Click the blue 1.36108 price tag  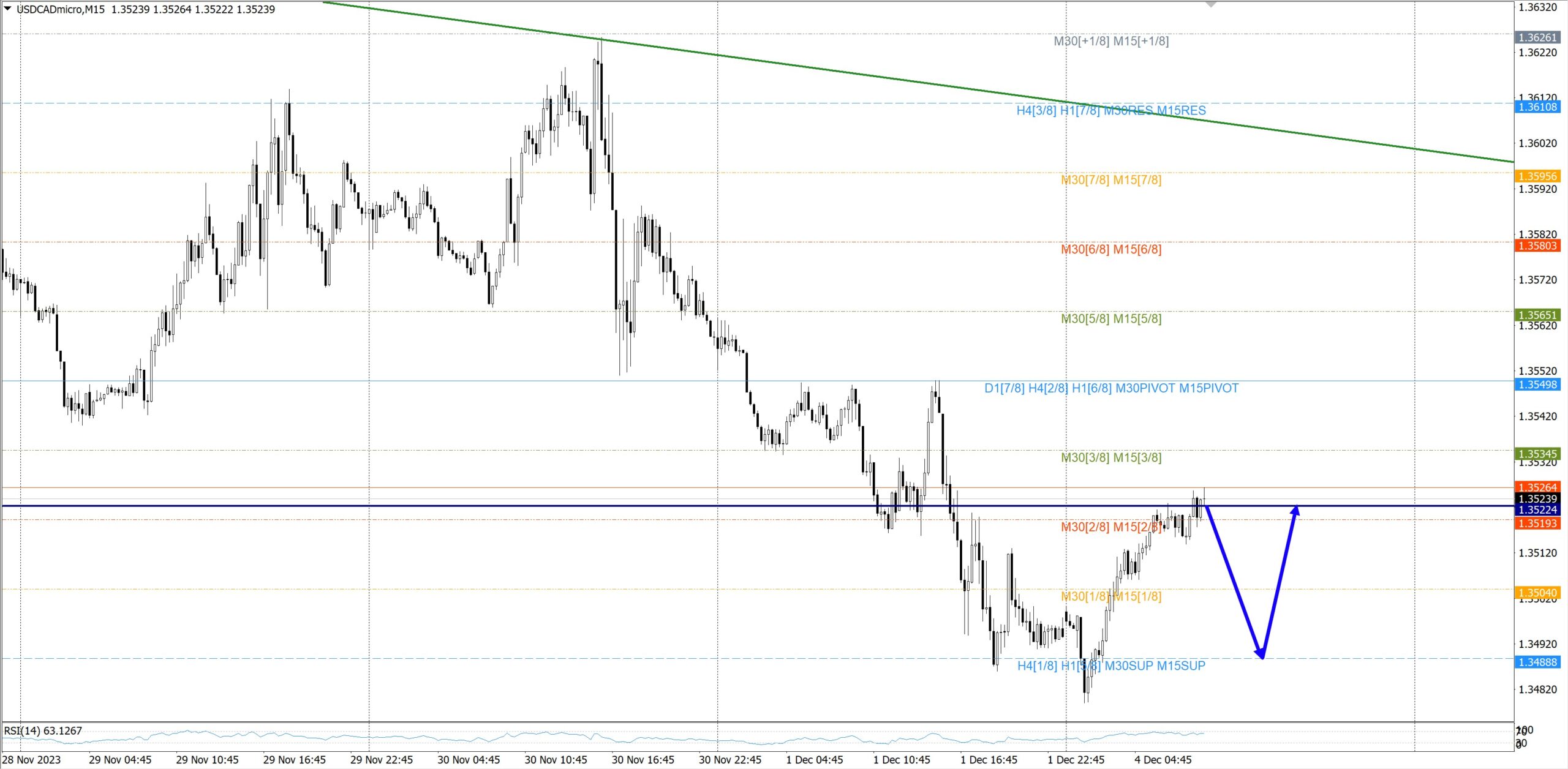(1537, 107)
